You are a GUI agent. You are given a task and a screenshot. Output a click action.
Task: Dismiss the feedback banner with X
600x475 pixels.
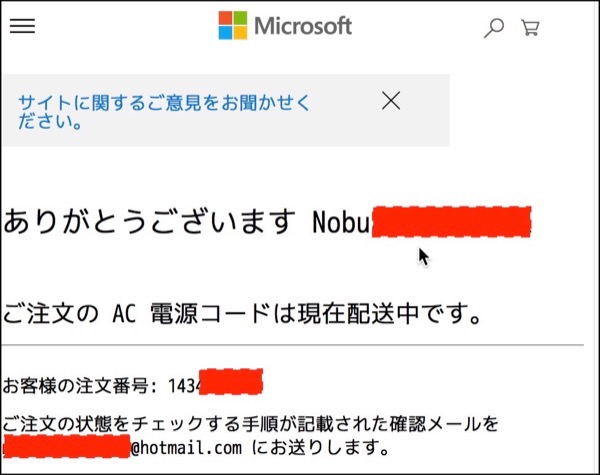click(x=391, y=100)
